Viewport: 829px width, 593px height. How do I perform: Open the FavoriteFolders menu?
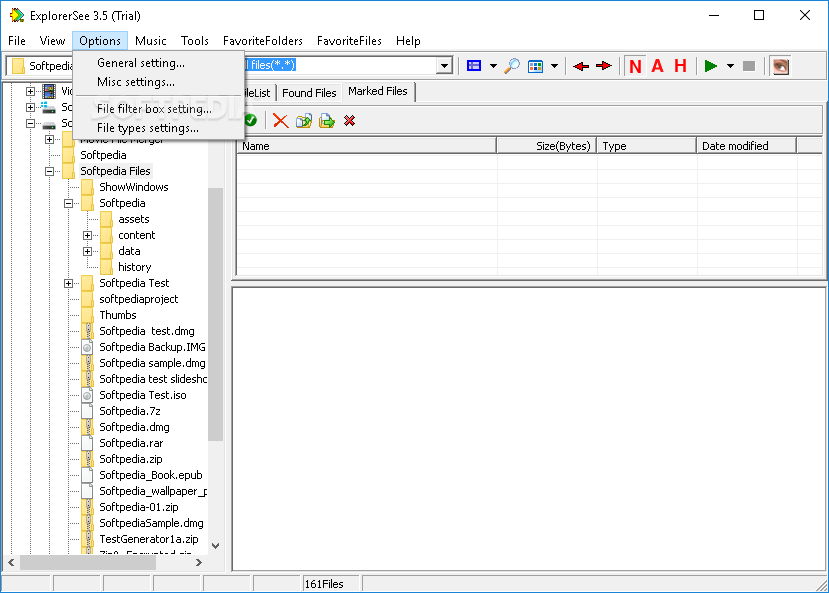click(263, 41)
